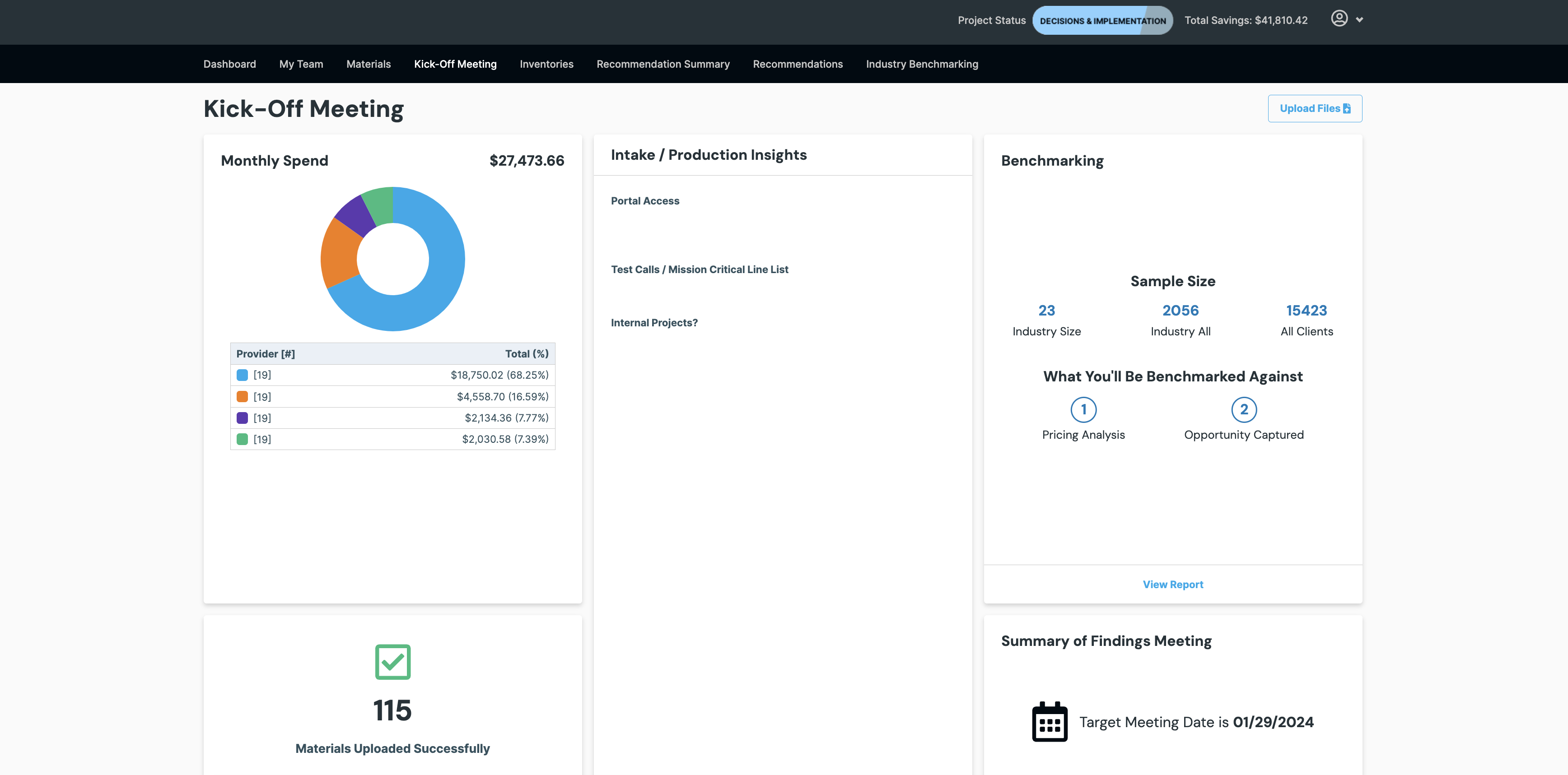Click the purple provider legend swatch

(x=242, y=418)
